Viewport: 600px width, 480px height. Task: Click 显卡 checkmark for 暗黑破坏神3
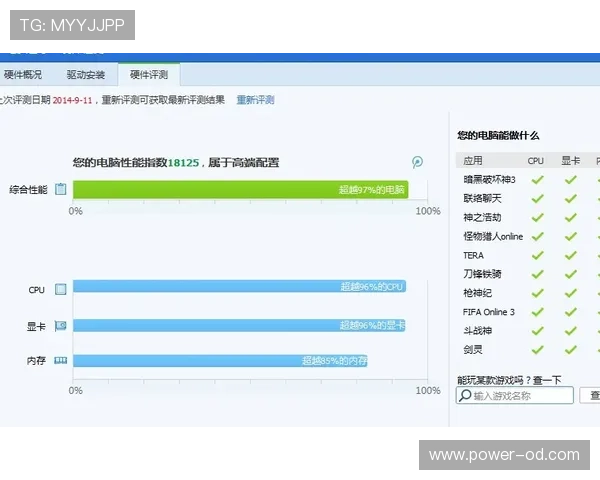[x=571, y=180]
